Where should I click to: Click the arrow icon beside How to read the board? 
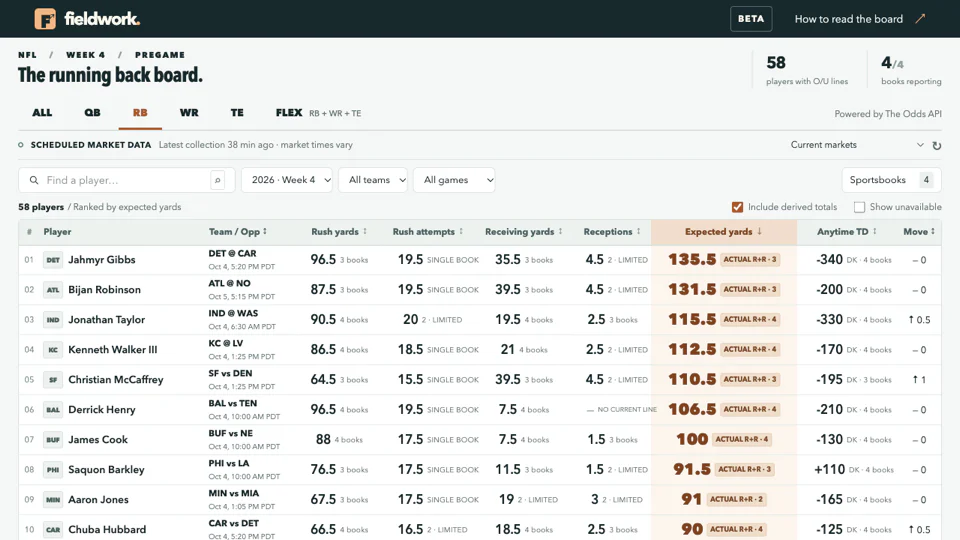click(x=920, y=19)
